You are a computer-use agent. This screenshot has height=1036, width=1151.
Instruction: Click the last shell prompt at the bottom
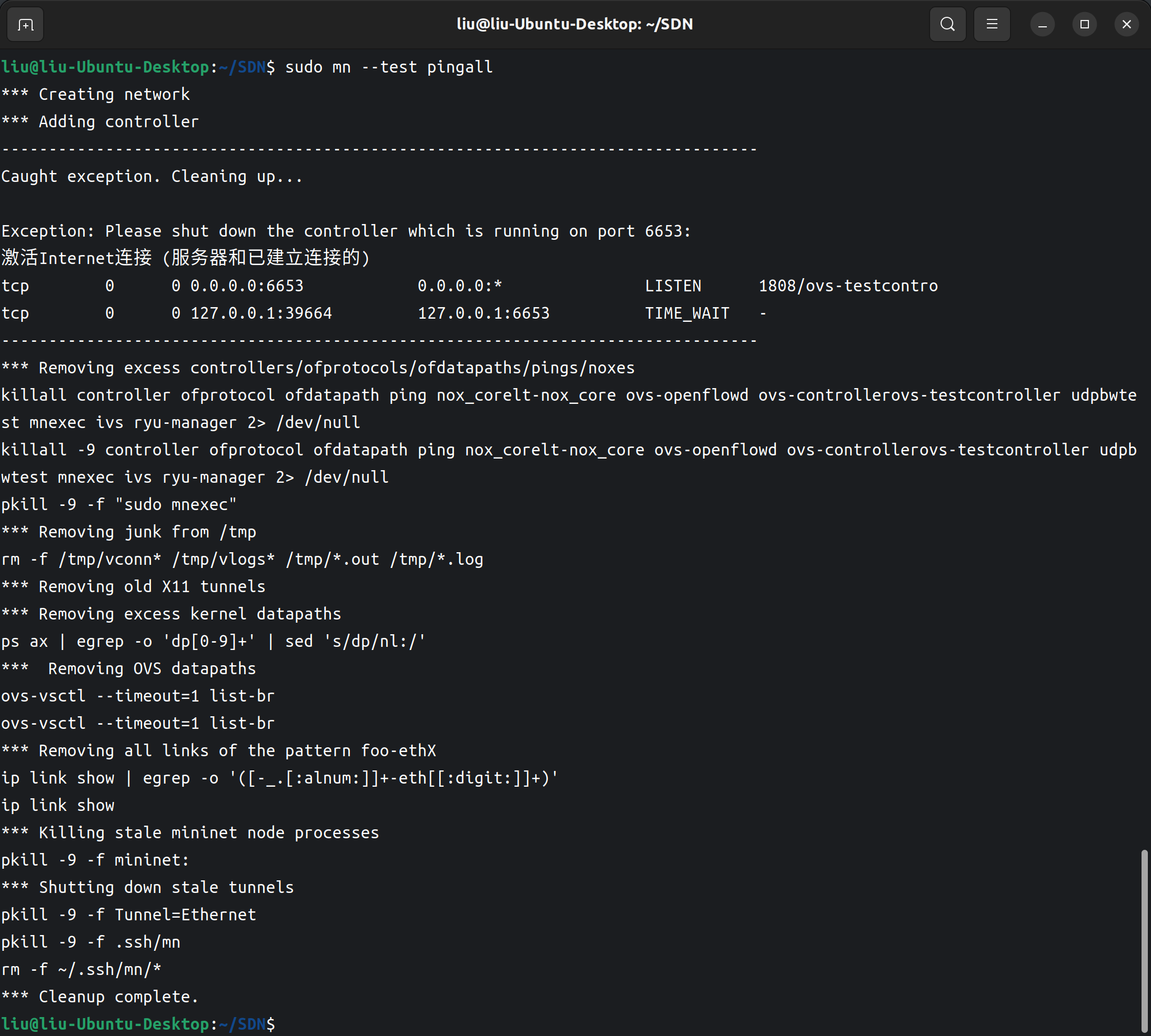[x=138, y=1023]
